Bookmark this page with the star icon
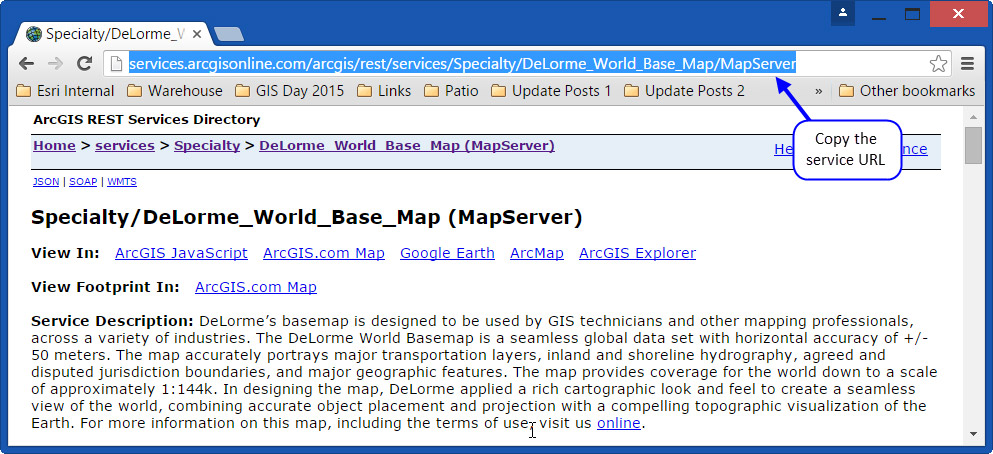Viewport: 993px width, 454px height. pyautogui.click(x=938, y=63)
